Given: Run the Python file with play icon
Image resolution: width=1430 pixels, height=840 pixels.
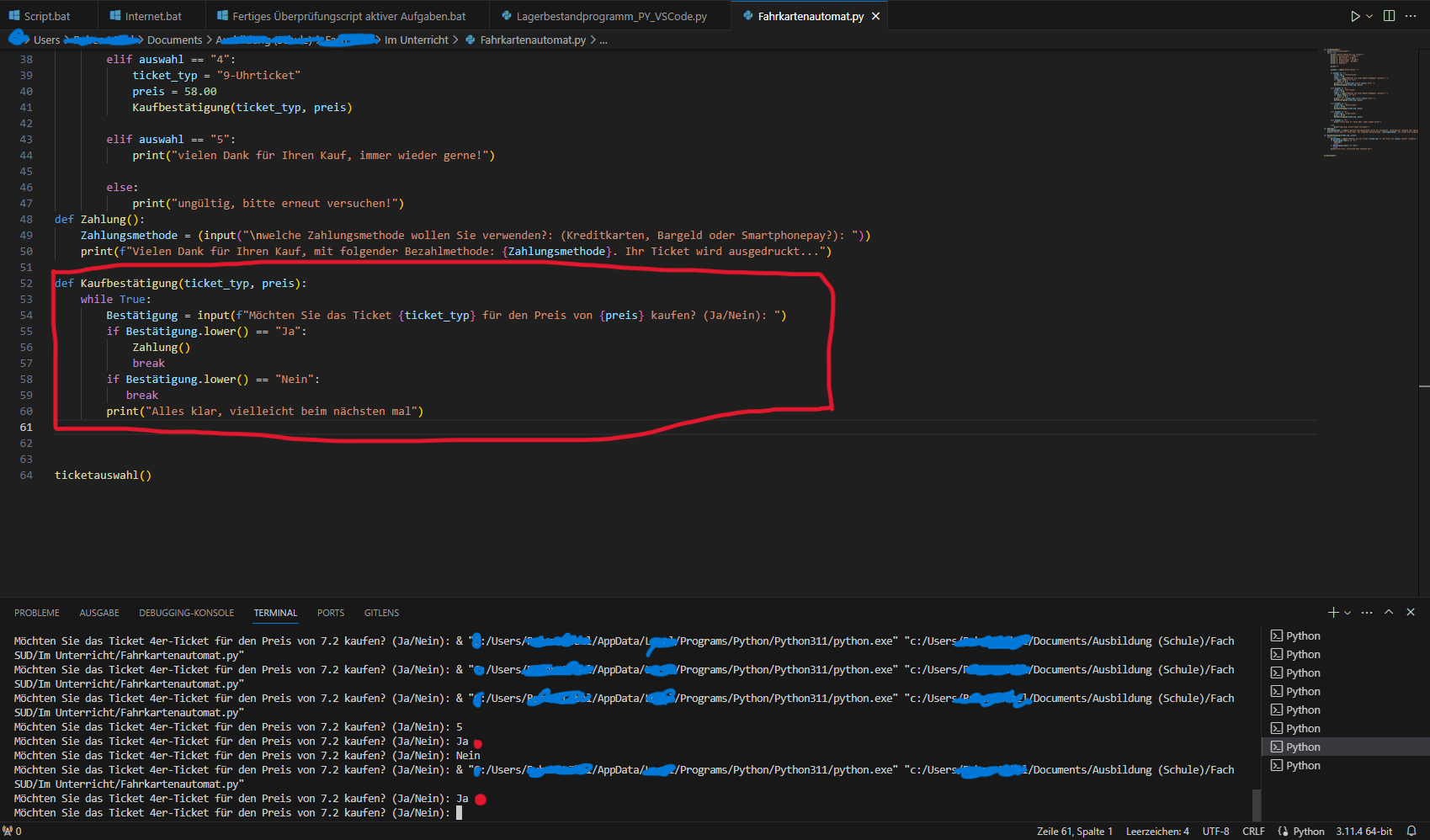Looking at the screenshot, I should click(1354, 16).
